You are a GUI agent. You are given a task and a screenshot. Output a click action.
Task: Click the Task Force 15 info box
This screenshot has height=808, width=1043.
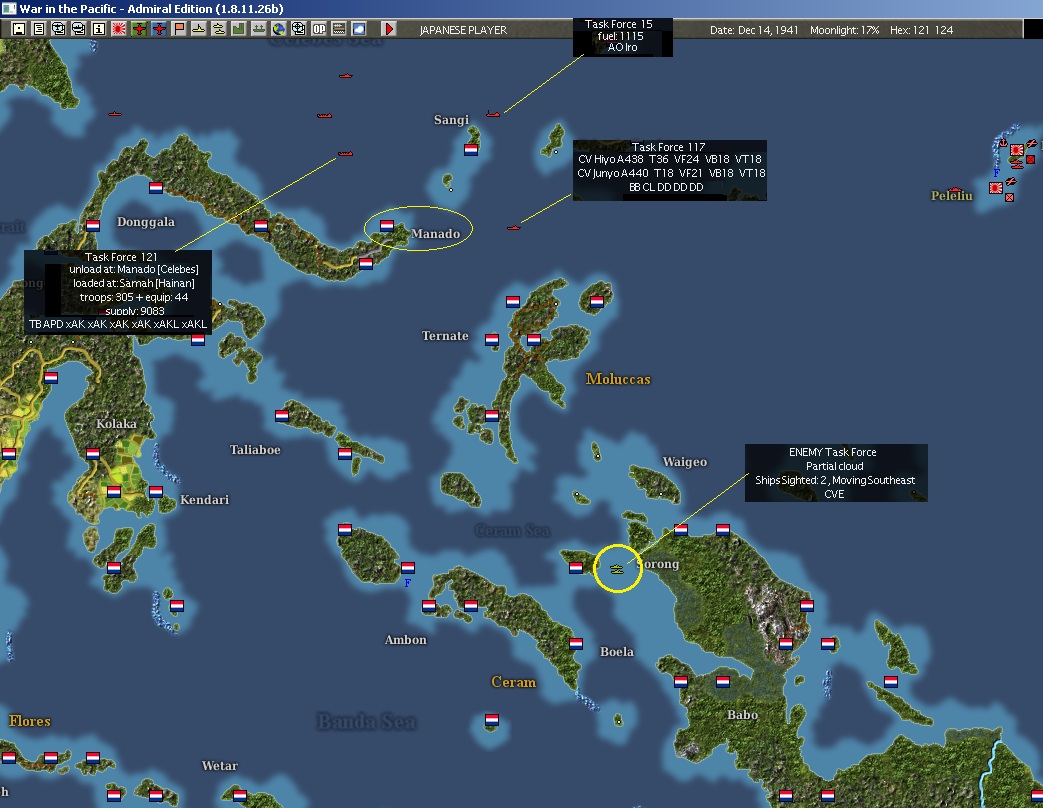click(623, 36)
